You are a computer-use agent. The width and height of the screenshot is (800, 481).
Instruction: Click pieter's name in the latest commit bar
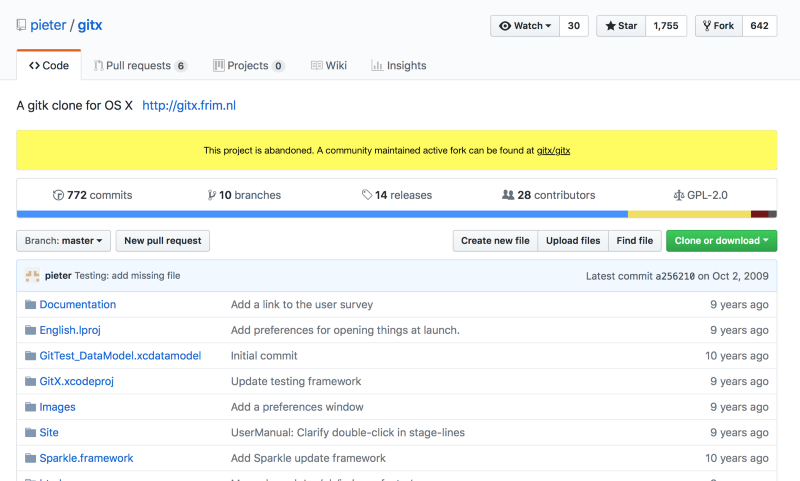(58, 276)
